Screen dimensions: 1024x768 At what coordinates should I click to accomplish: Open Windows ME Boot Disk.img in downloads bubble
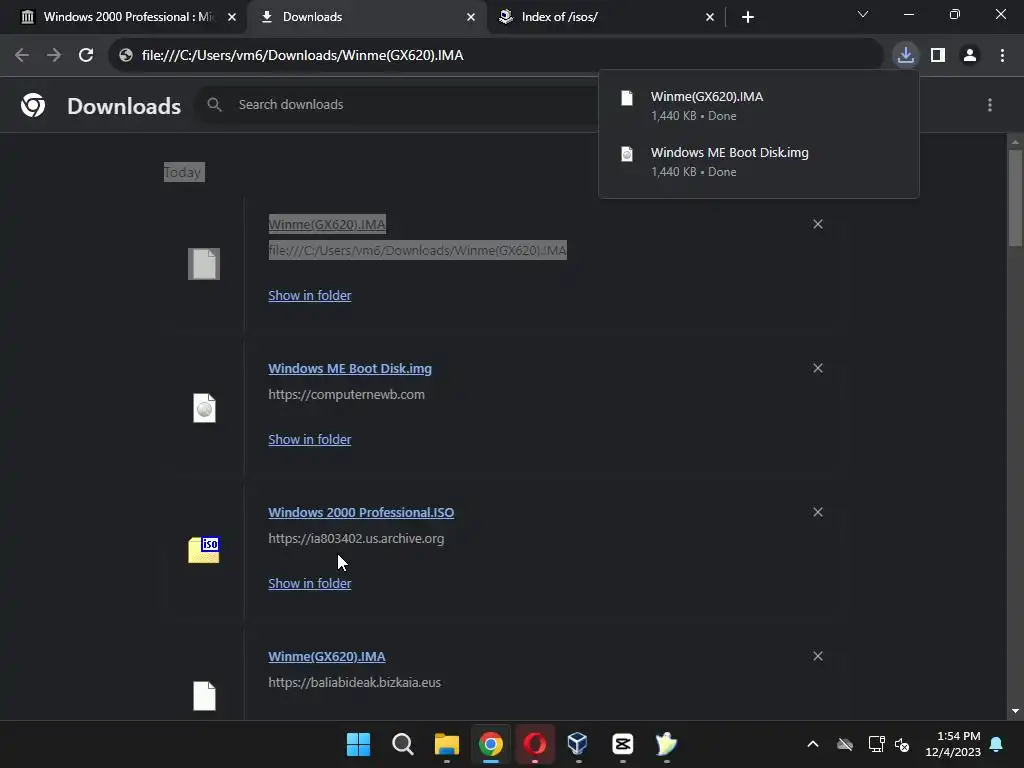click(x=758, y=162)
